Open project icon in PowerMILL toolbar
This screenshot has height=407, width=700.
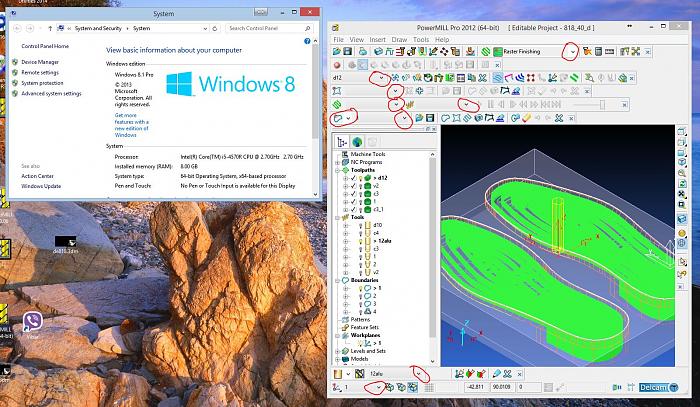tap(336, 52)
